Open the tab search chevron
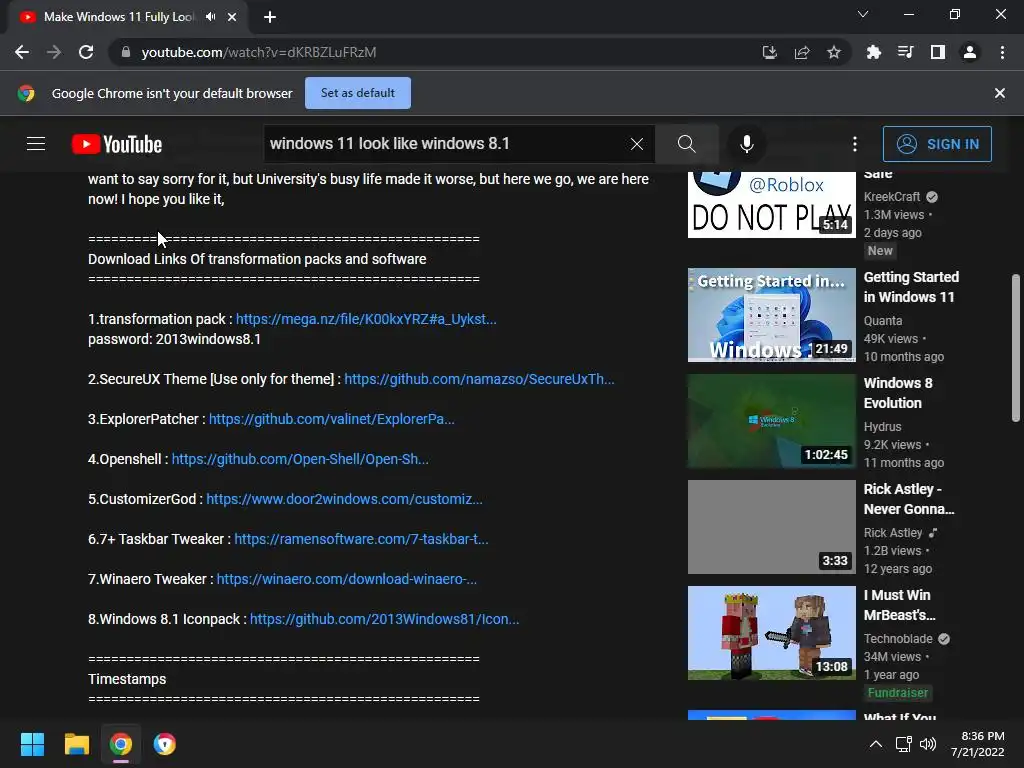Viewport: 1024px width, 768px height. tap(863, 14)
